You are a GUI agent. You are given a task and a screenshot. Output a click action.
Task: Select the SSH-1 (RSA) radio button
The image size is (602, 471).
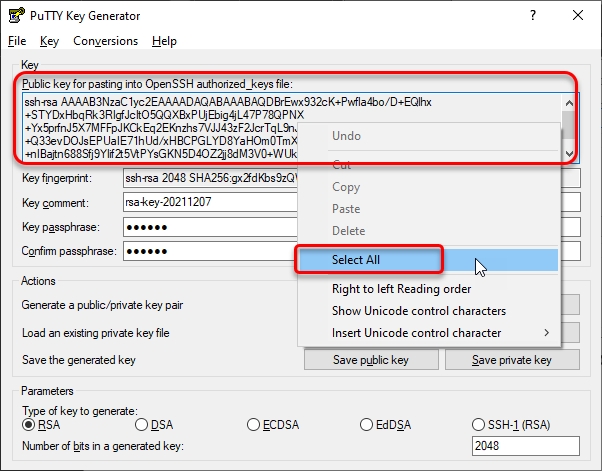[480, 425]
